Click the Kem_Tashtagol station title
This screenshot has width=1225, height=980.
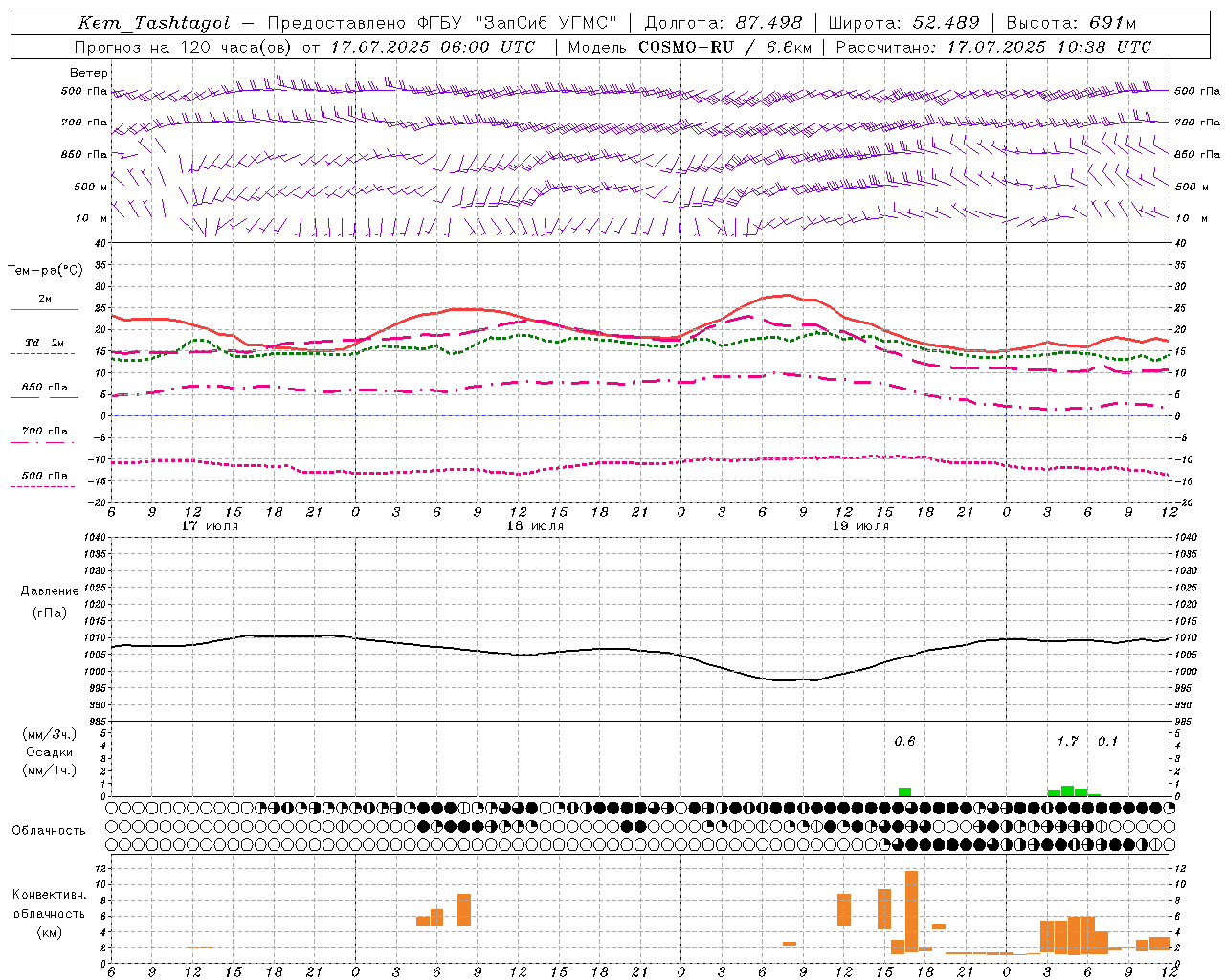pyautogui.click(x=154, y=23)
